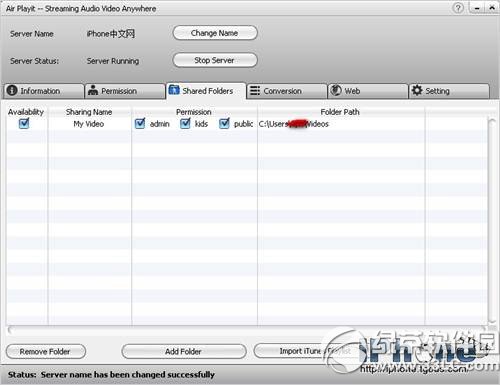Click the Availability column header
This screenshot has width=500, height=385.
pyautogui.click(x=26, y=112)
